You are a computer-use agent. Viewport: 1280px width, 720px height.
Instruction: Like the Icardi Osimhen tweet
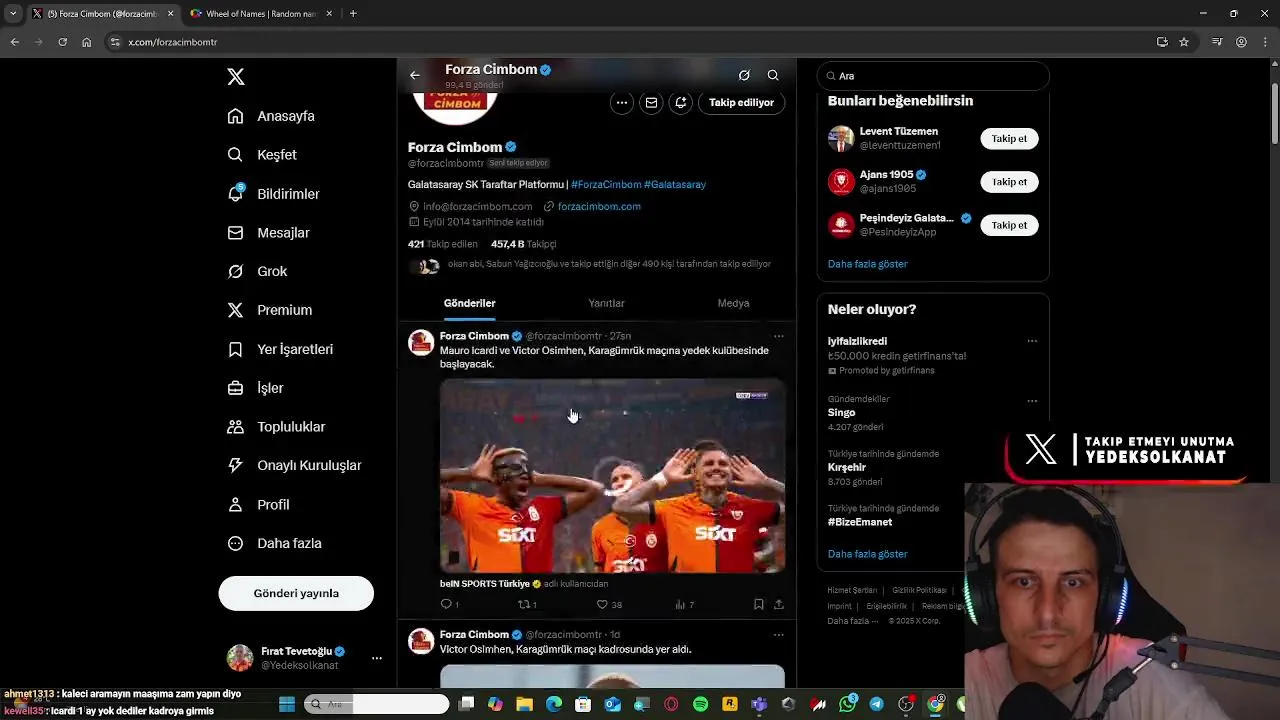pos(602,604)
